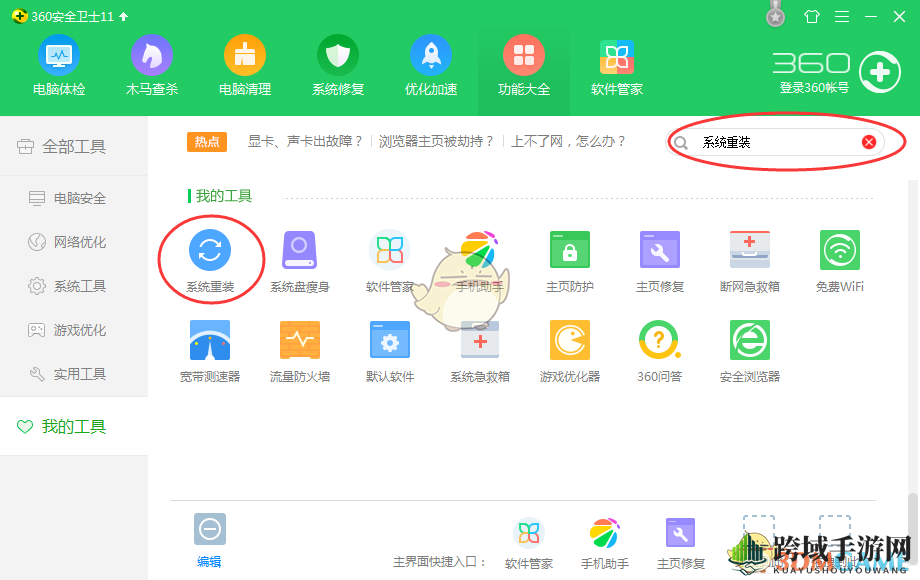Open 优化加速 rocket module
The width and height of the screenshot is (920, 580).
click(x=431, y=66)
